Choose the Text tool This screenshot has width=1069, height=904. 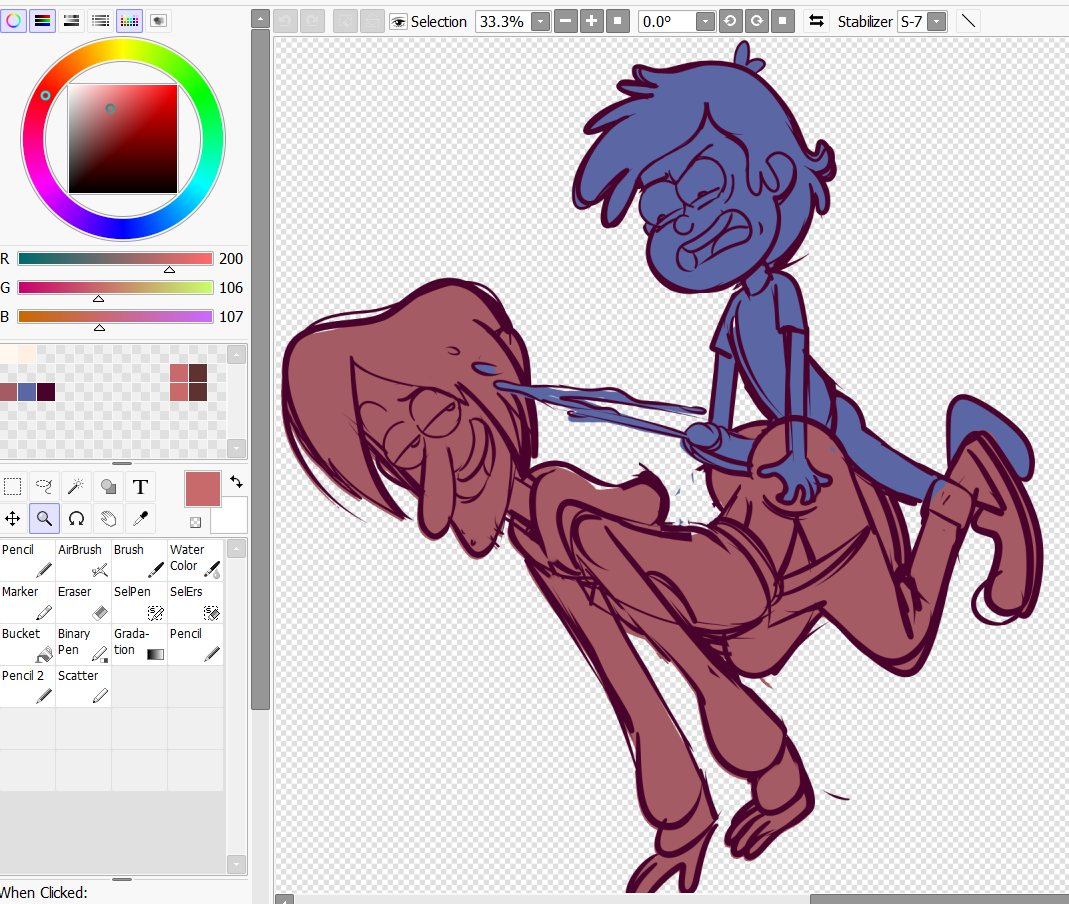tap(140, 487)
